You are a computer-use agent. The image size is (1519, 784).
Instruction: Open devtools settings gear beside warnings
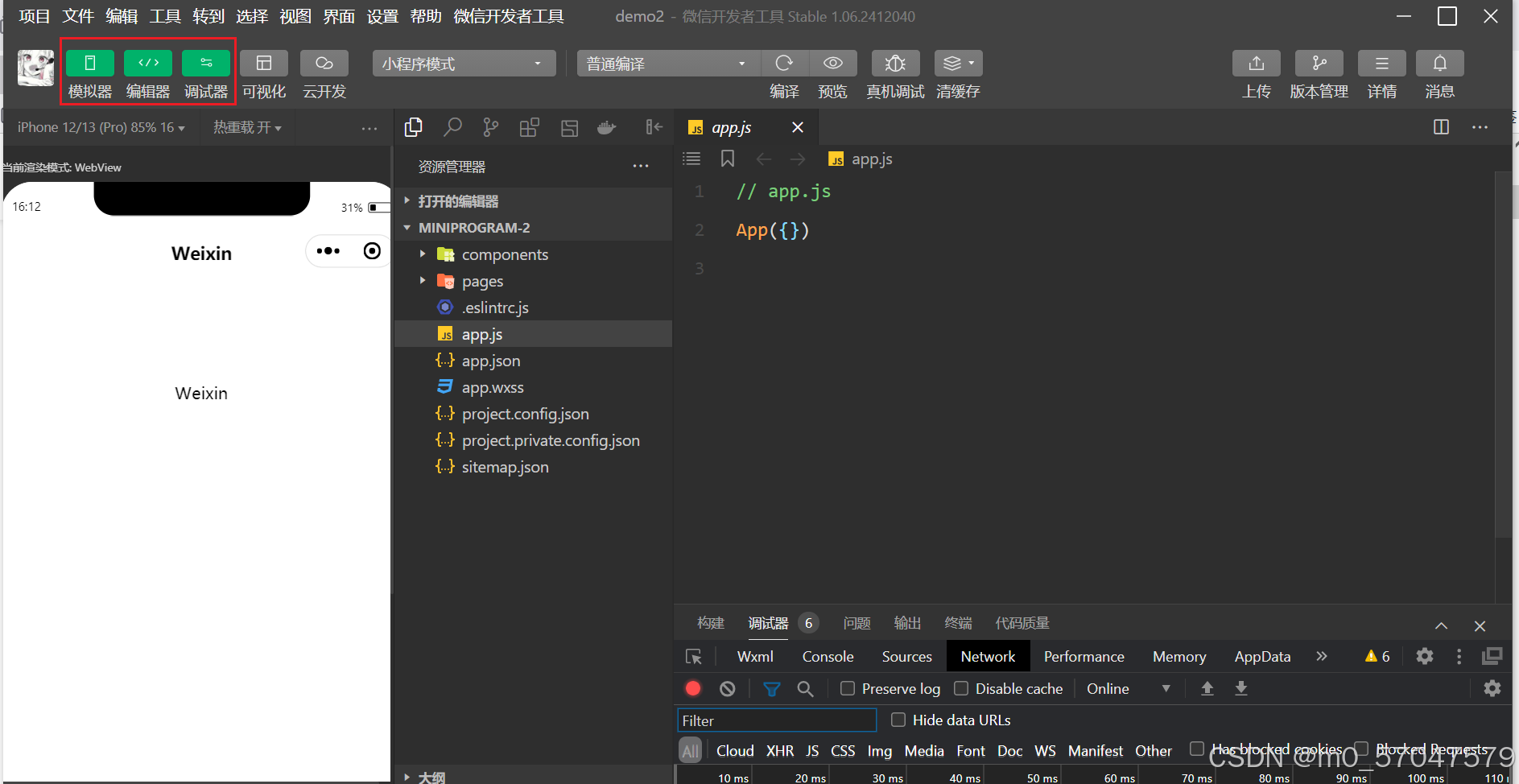coord(1425,656)
